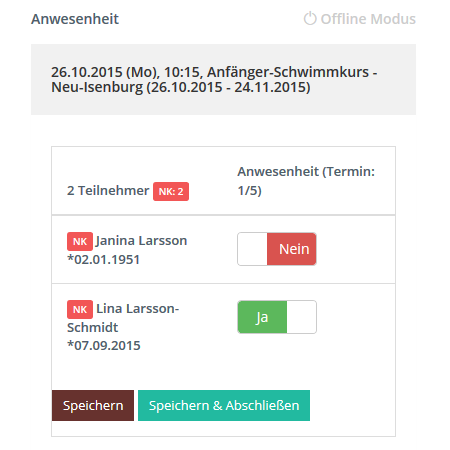The image size is (450, 450).
Task: Click the red Nein label on Janina's switch
Action: [292, 249]
